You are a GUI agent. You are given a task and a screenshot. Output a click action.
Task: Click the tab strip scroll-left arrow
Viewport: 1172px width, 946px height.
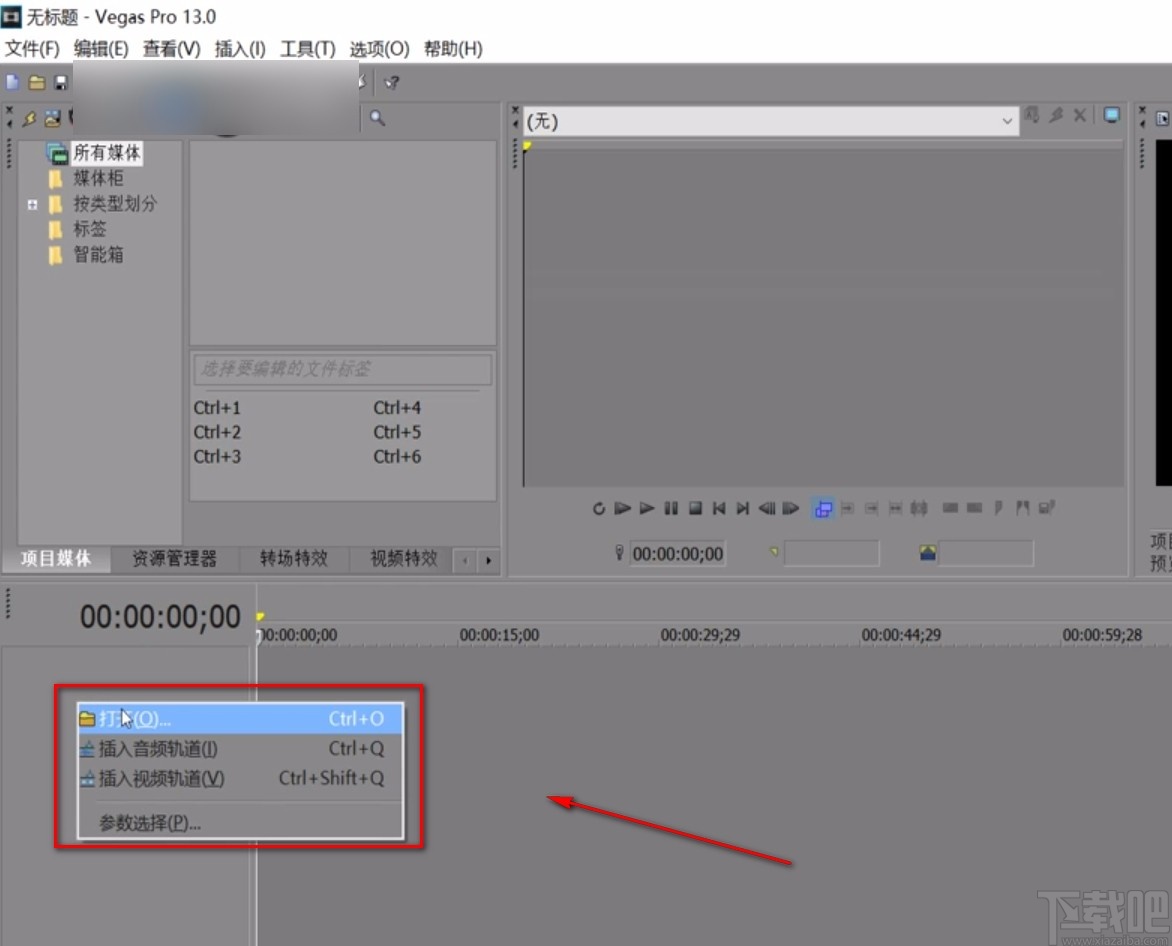coord(465,560)
